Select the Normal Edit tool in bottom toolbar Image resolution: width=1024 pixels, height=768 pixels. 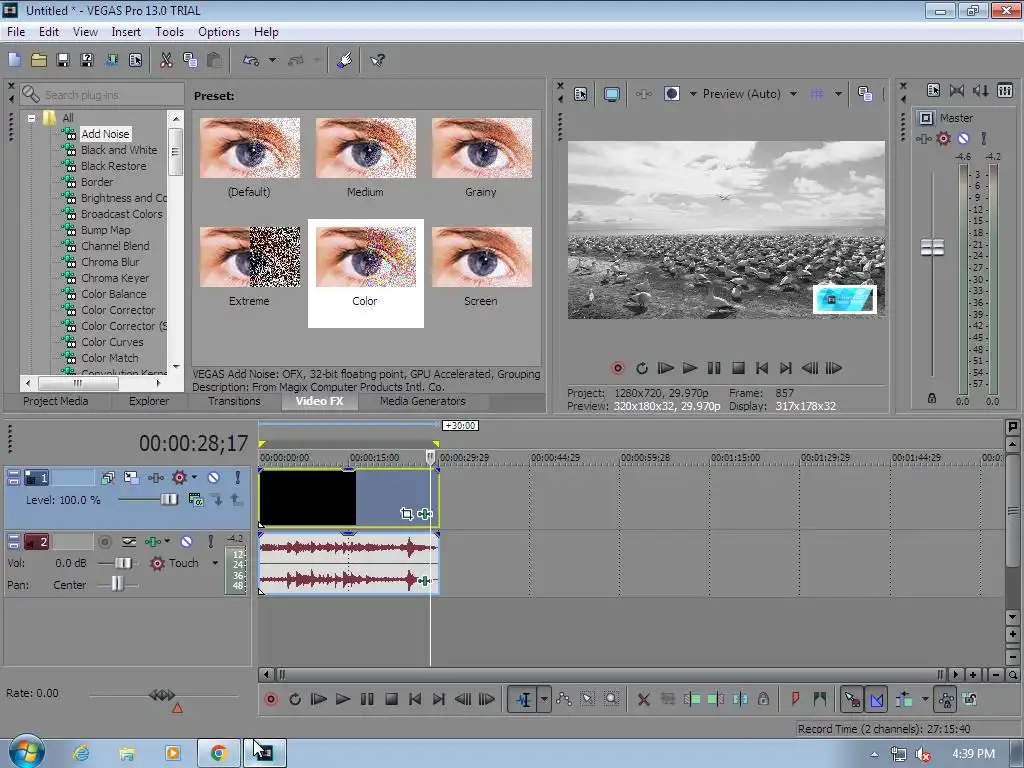pyautogui.click(x=523, y=699)
